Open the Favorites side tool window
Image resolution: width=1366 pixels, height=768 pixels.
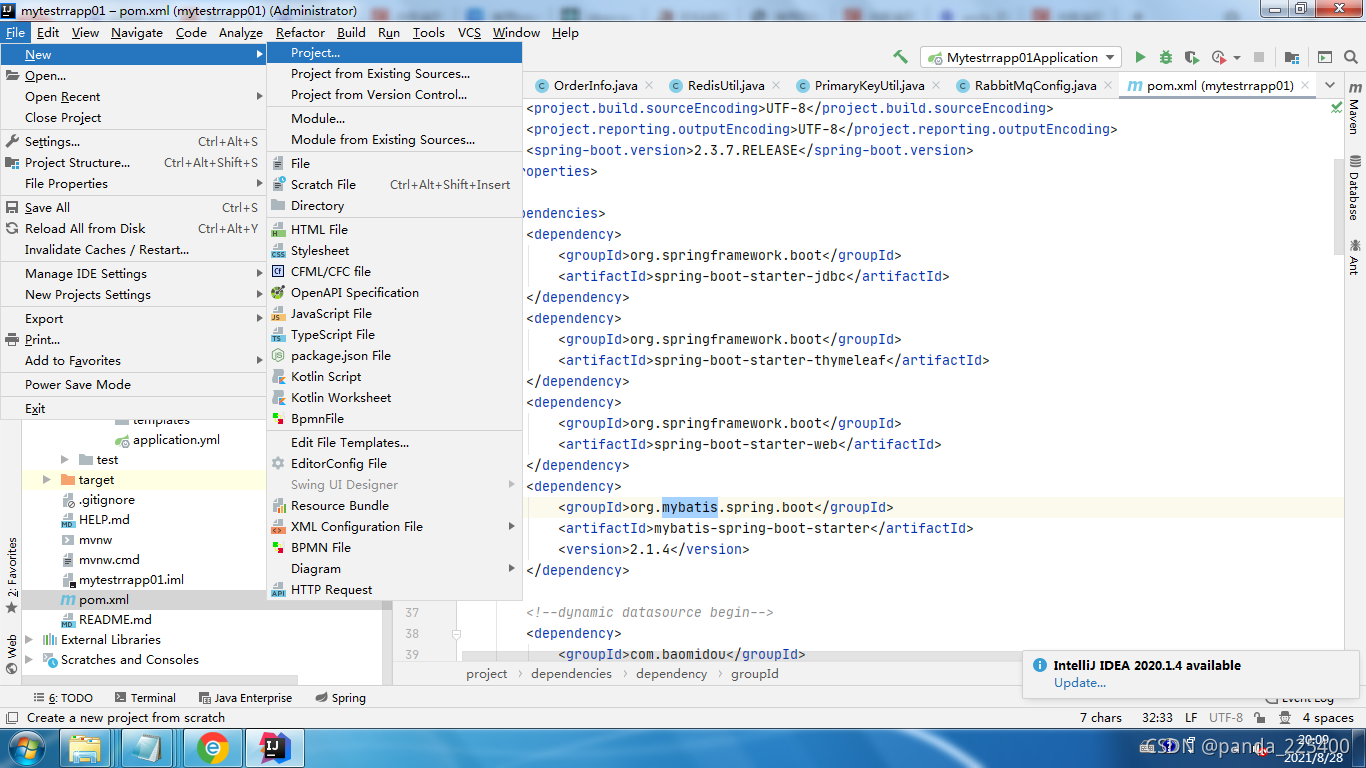point(12,575)
